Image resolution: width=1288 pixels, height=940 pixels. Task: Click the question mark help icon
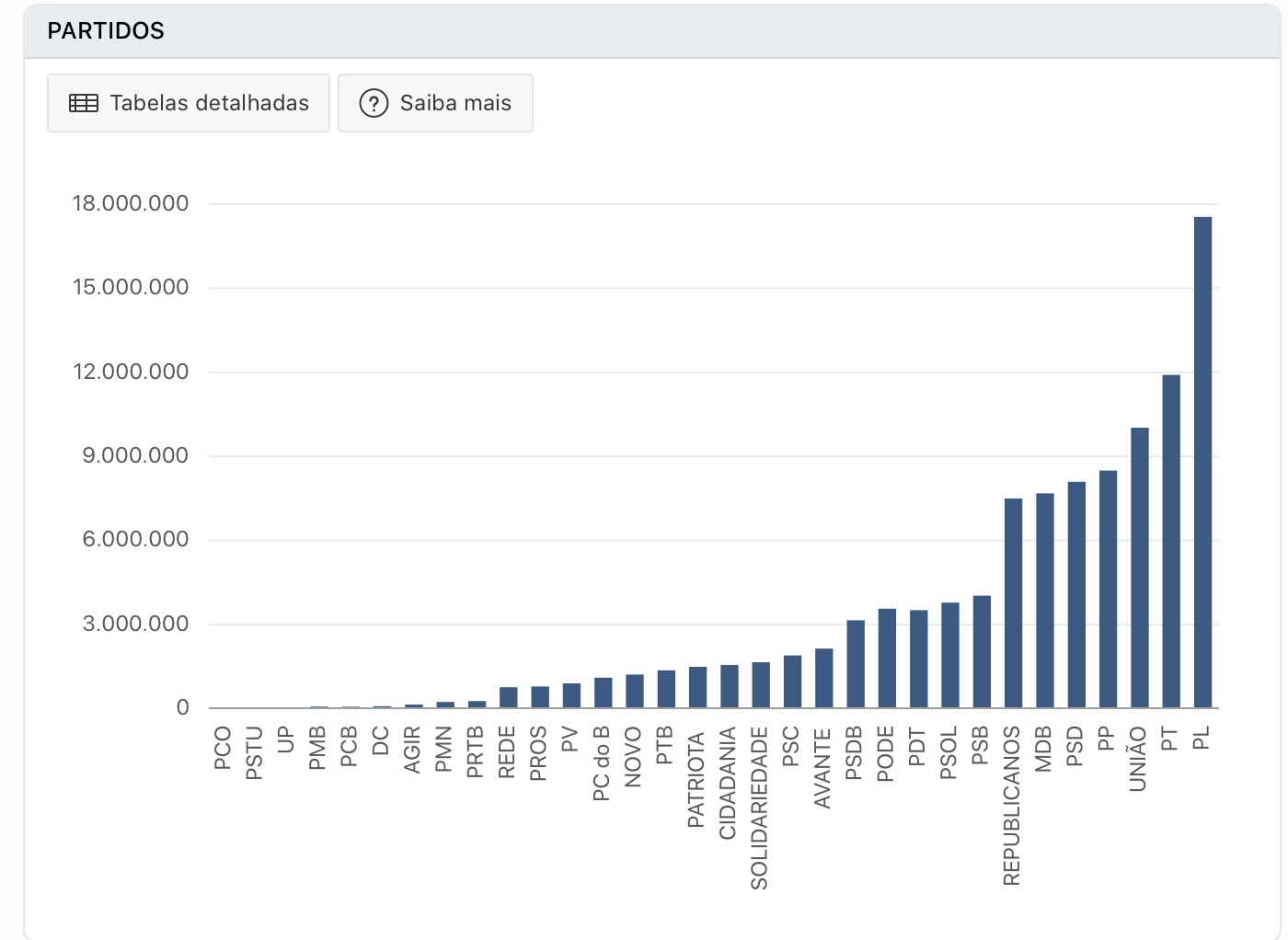374,103
